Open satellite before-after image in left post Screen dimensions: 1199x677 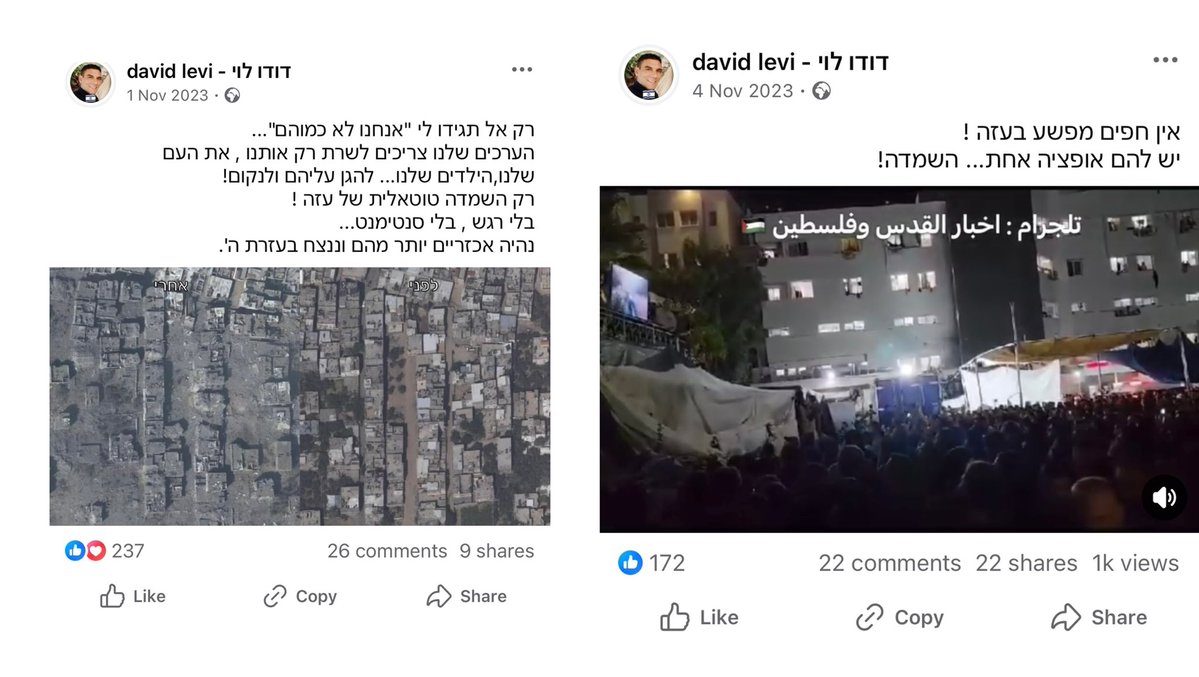tap(300, 396)
